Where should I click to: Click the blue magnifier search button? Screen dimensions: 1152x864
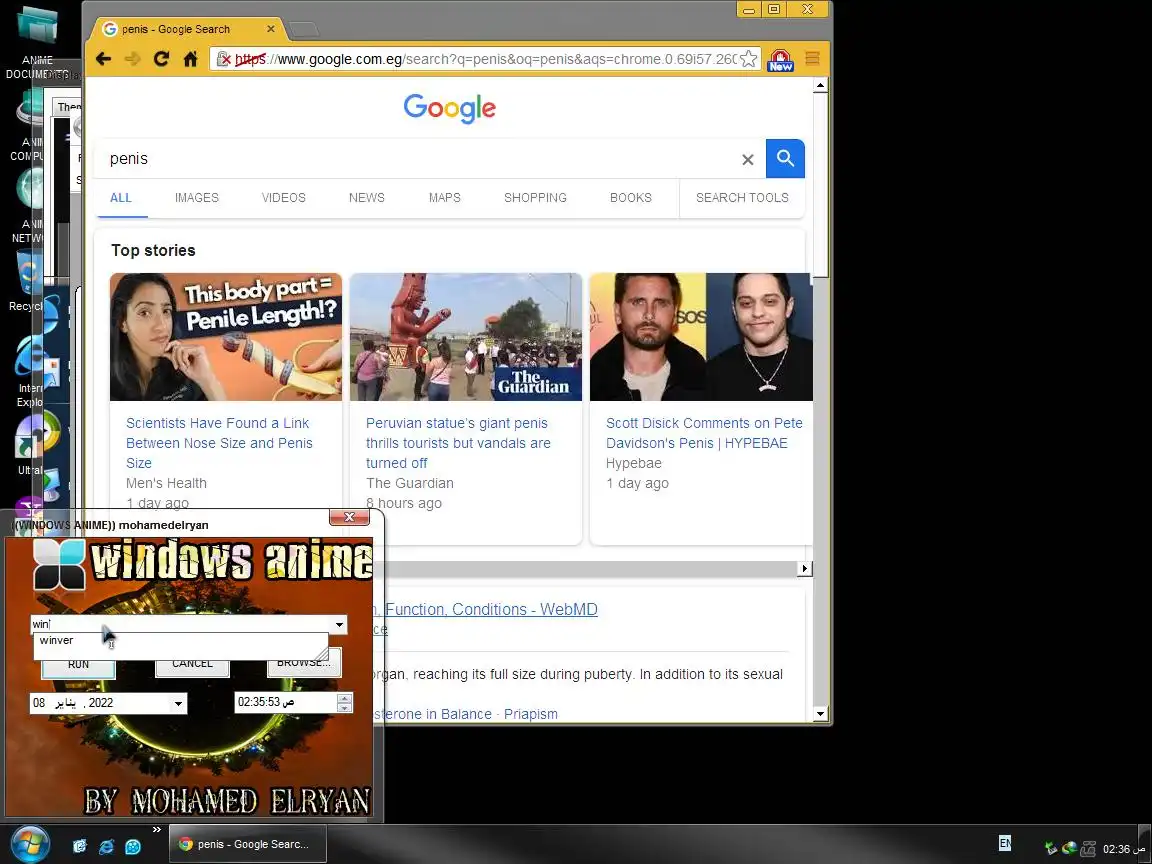(x=785, y=158)
